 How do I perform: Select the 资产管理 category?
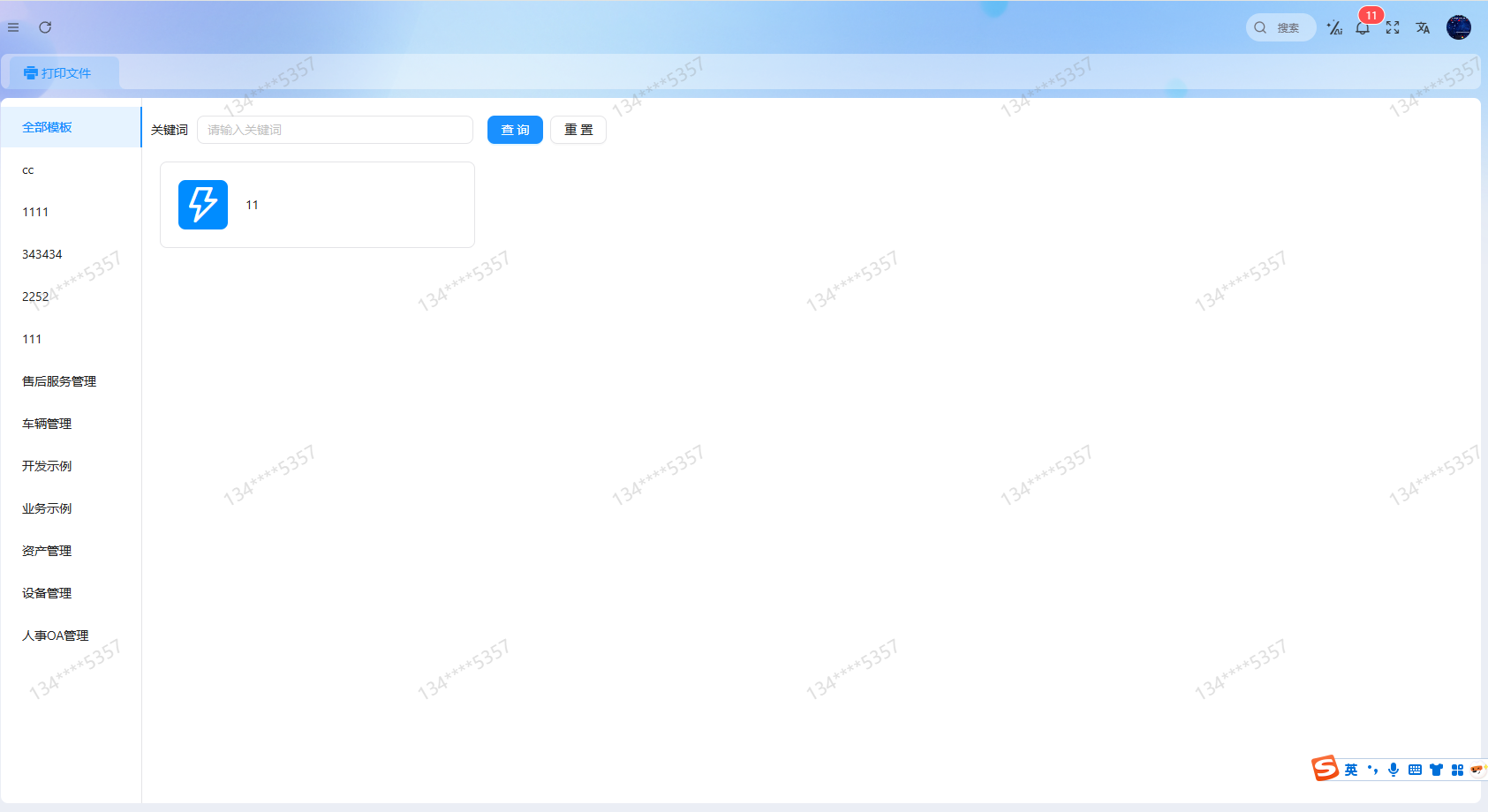coord(71,551)
